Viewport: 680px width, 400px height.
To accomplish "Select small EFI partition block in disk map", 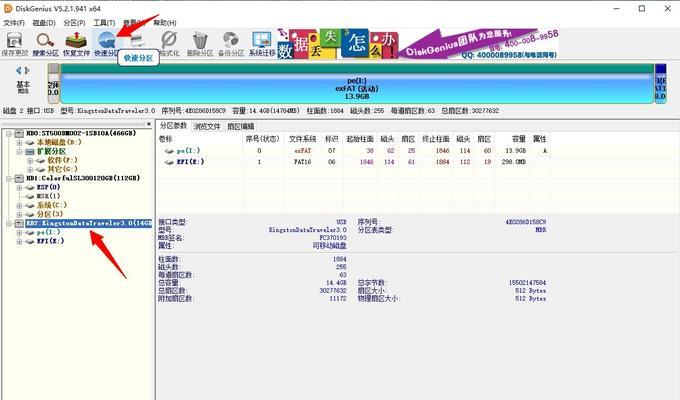I will coord(660,84).
